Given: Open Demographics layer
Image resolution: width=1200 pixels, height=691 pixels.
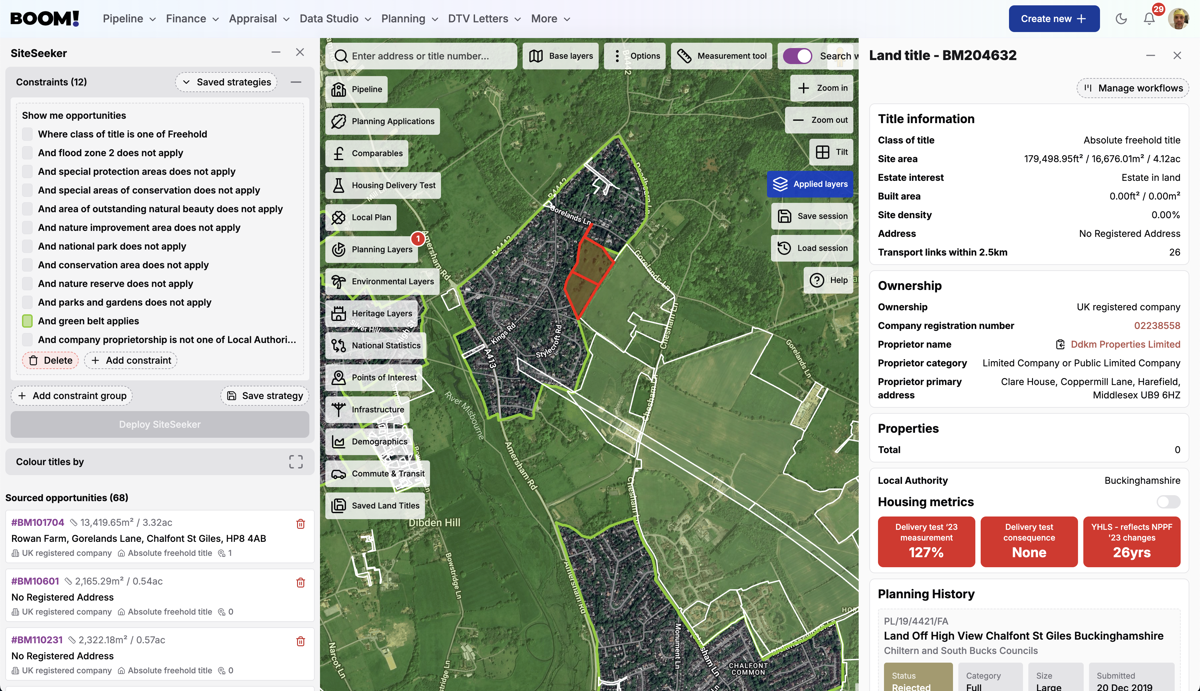Looking at the screenshot, I should click(370, 441).
